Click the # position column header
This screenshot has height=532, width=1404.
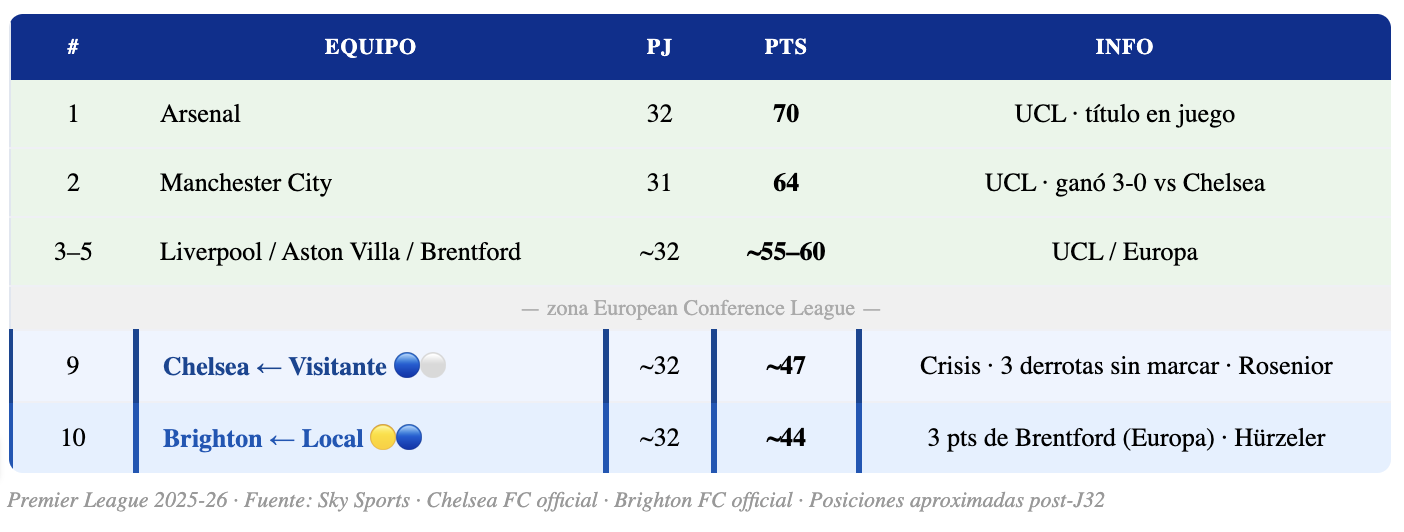(73, 47)
